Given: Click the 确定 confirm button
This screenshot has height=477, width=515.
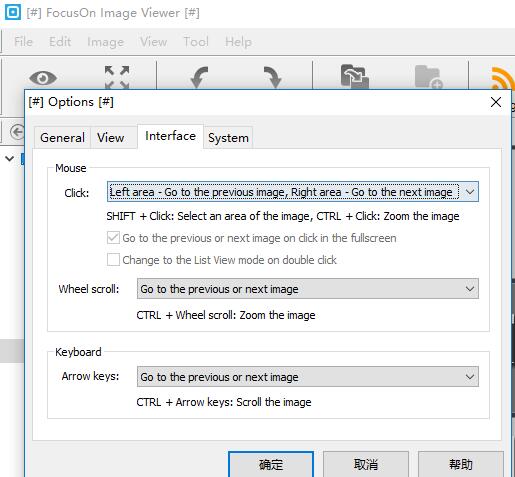Looking at the screenshot, I should [271, 464].
